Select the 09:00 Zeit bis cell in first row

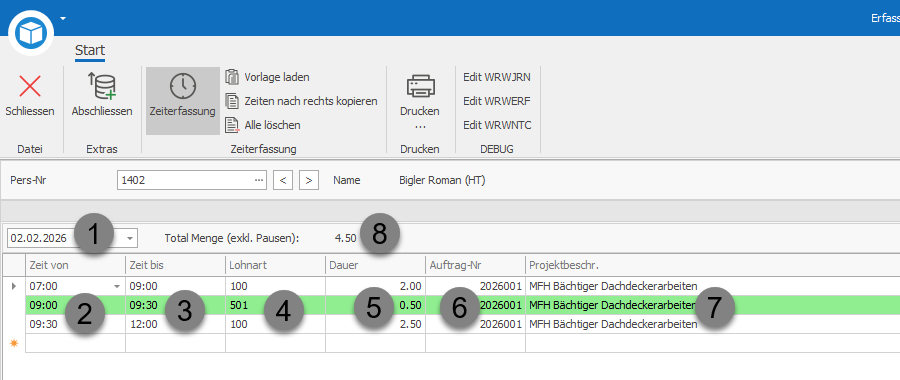coord(175,286)
